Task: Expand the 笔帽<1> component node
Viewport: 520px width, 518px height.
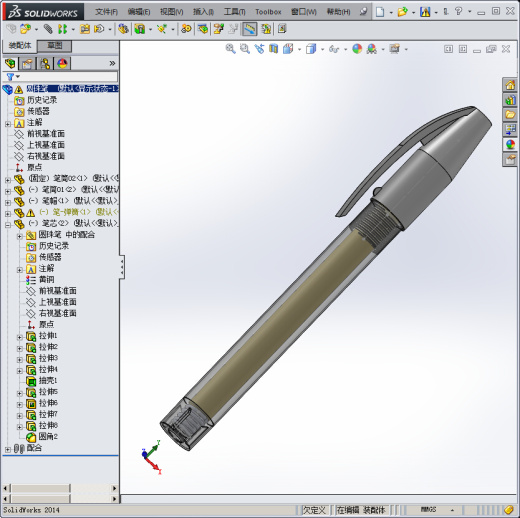Action: (x=8, y=202)
